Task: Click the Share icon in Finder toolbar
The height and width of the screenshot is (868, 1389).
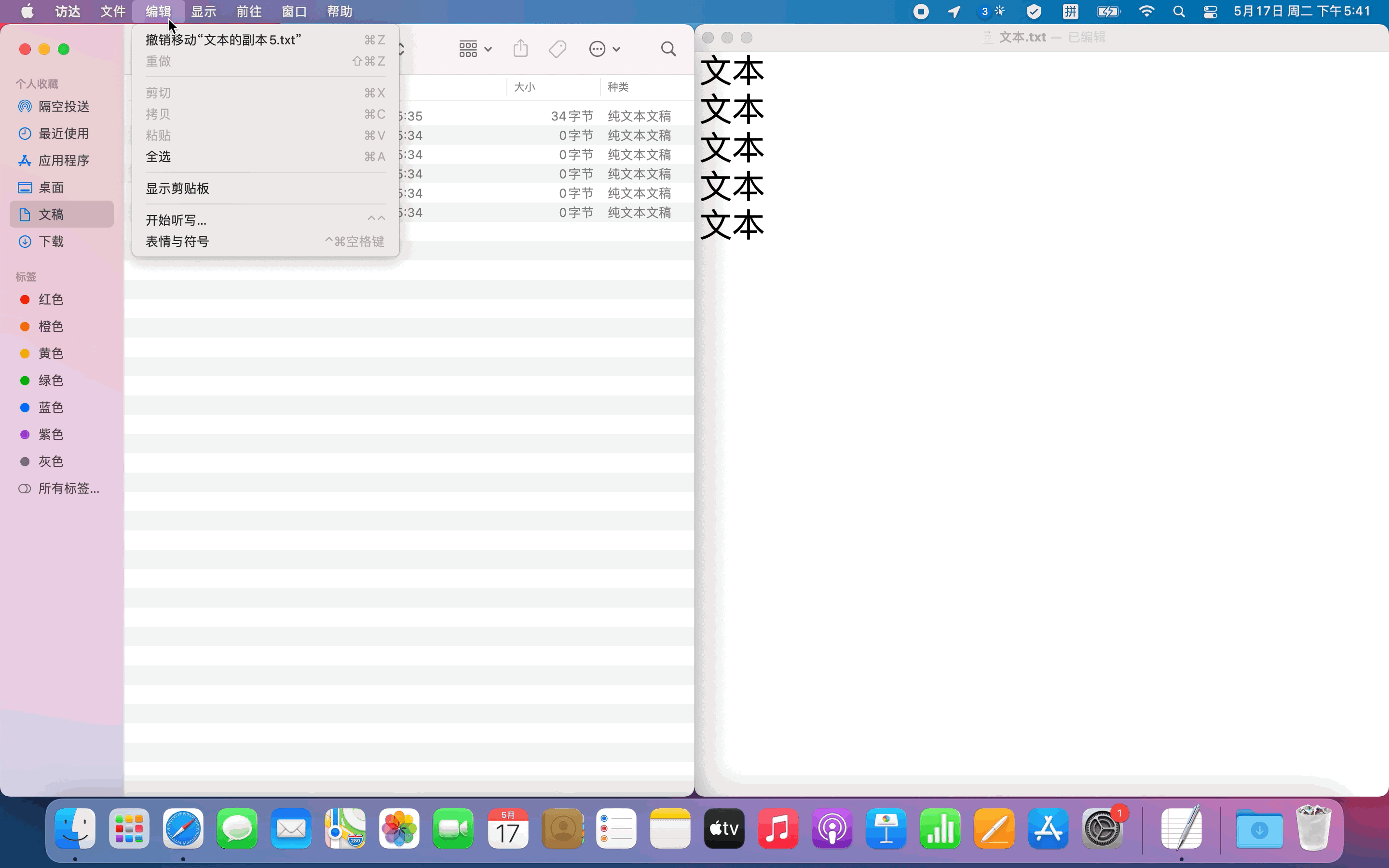Action: pyautogui.click(x=520, y=49)
